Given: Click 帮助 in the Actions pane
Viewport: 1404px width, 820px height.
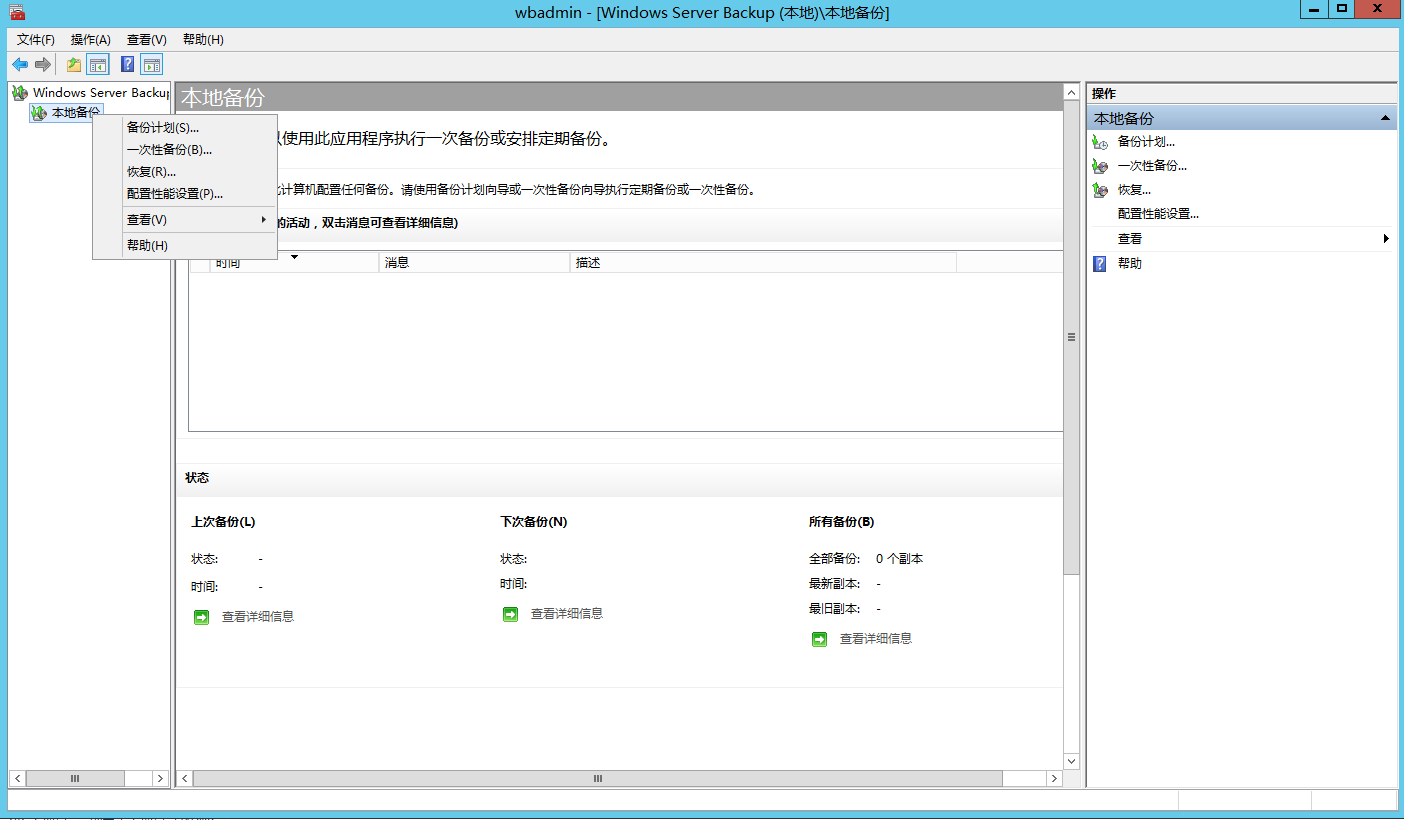Looking at the screenshot, I should coord(1129,264).
